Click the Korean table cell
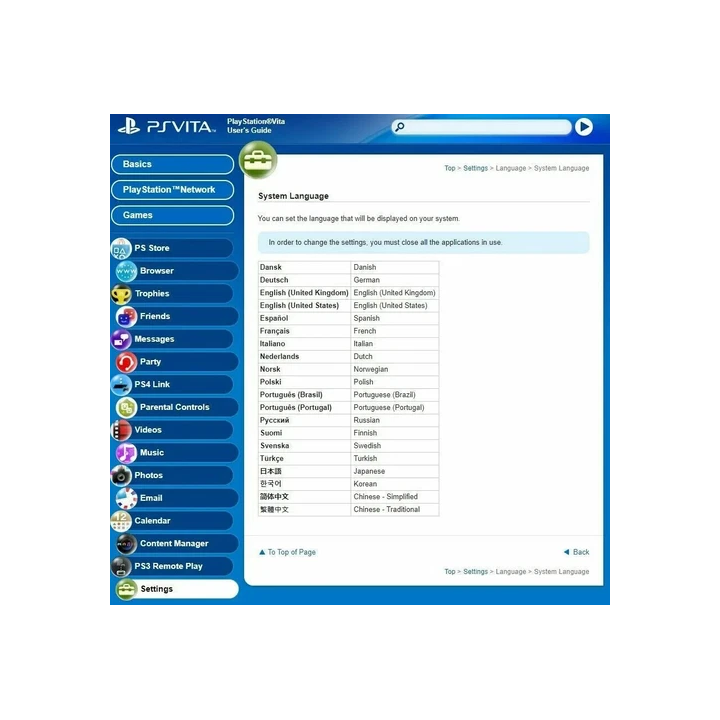The height and width of the screenshot is (720, 720). point(395,484)
